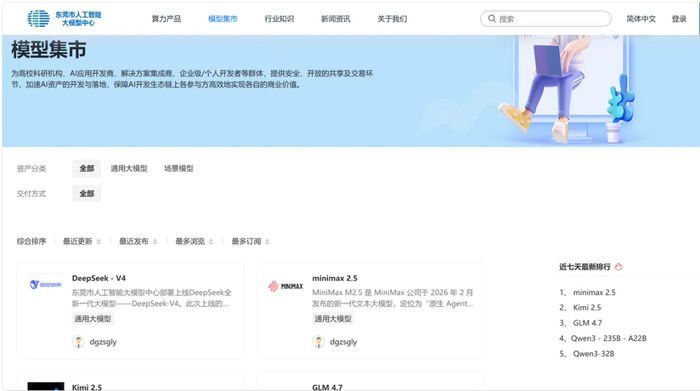
Task: Click the 登录 login link
Action: tap(679, 19)
